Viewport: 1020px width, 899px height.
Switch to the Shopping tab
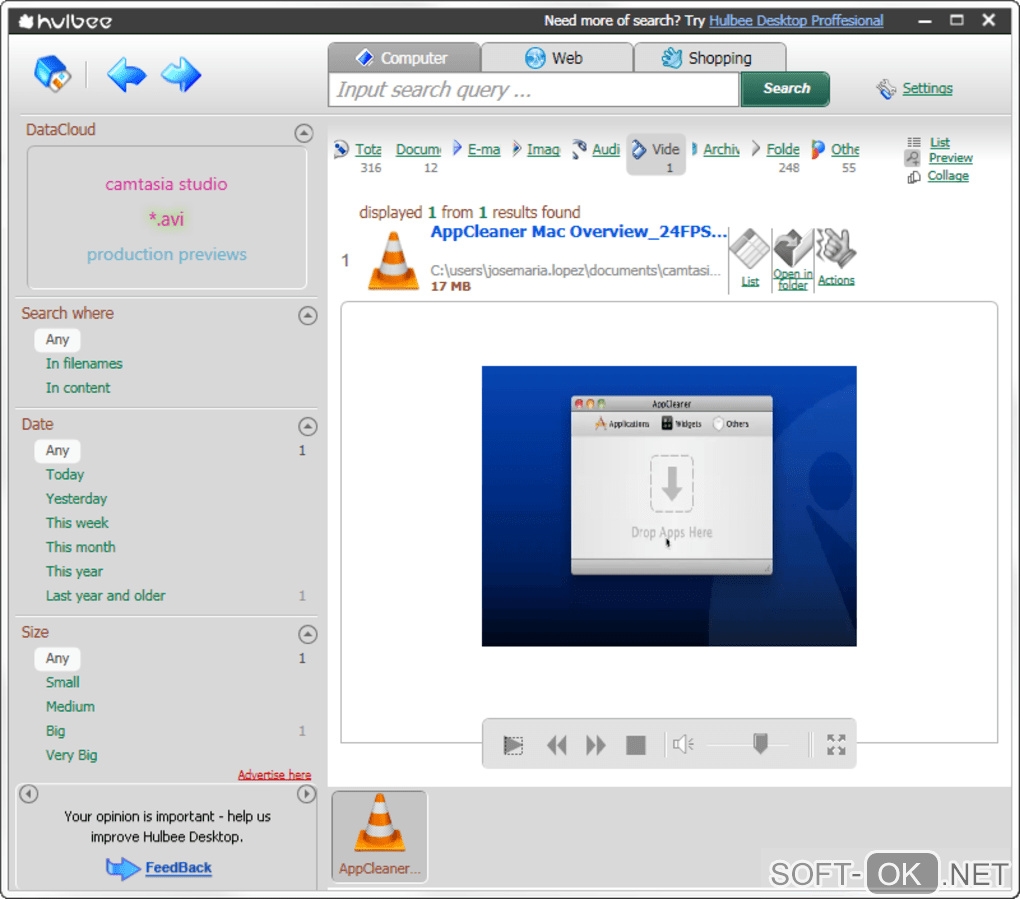click(710, 58)
